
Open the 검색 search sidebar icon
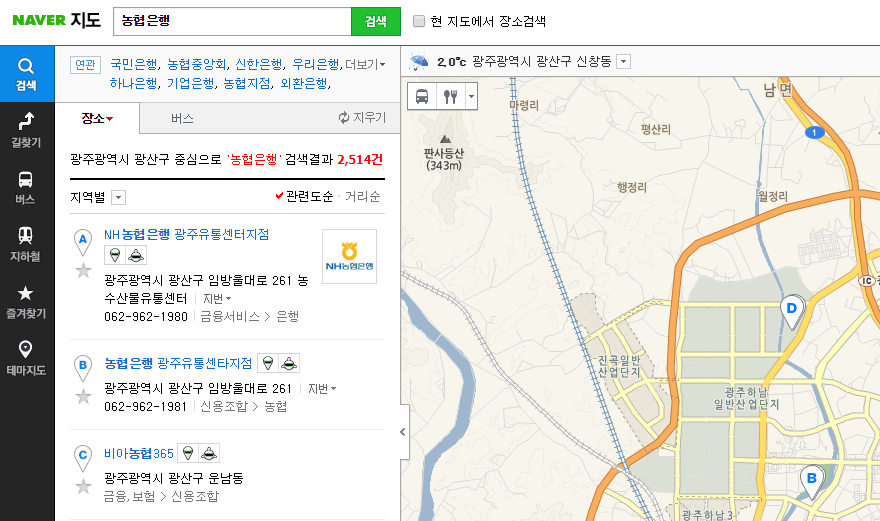click(x=26, y=74)
